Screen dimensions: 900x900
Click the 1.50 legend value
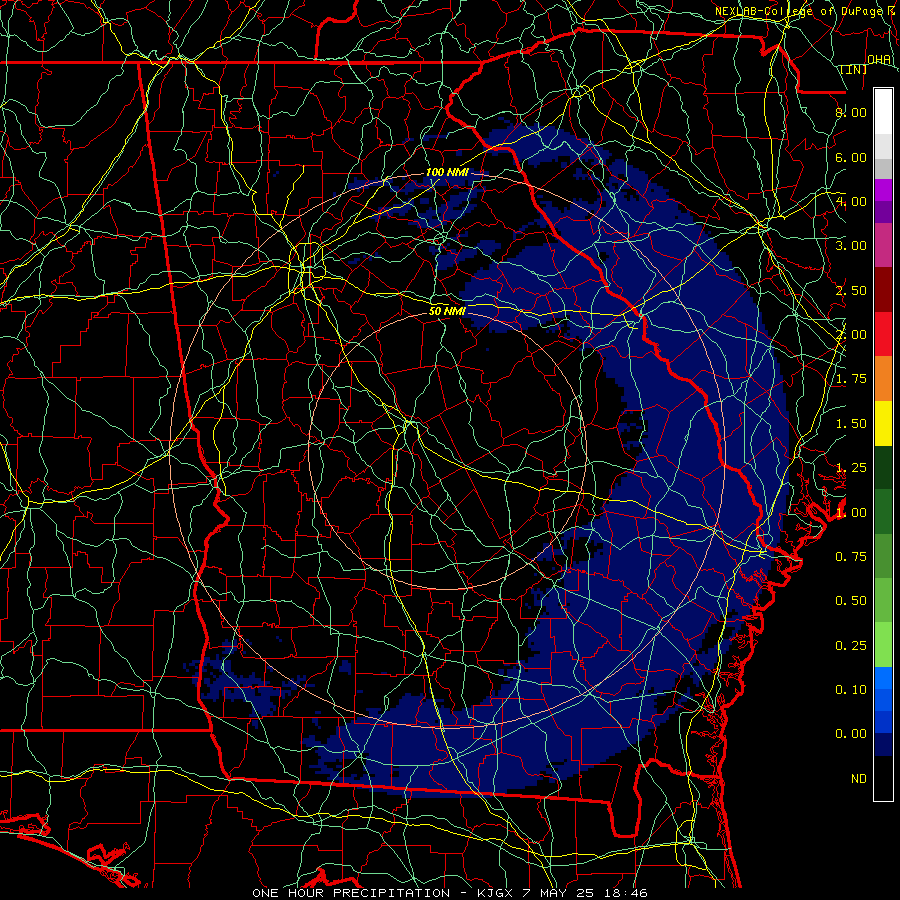(851, 424)
